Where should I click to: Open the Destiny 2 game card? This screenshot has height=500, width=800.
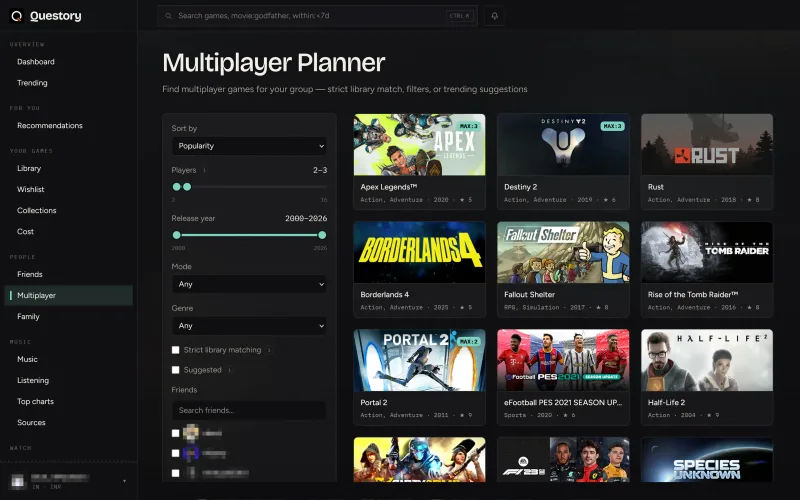click(563, 162)
